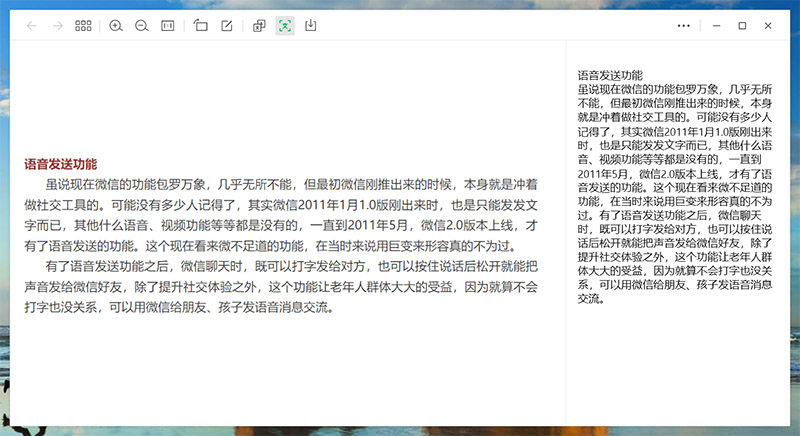Click extracted line starting 系，可以用微信给朋友
800x436 pixels.
pos(675,285)
